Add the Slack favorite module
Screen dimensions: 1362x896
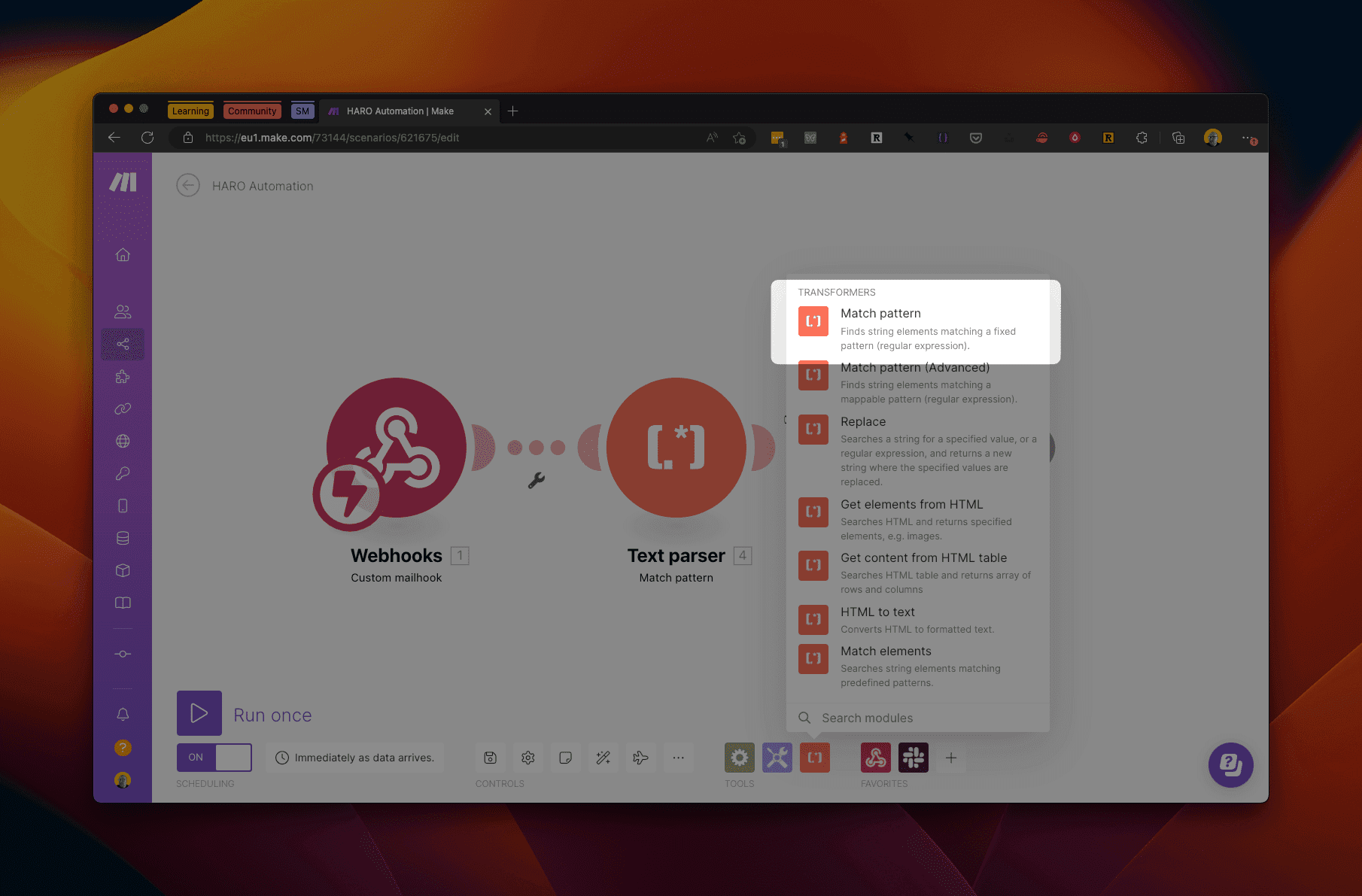914,758
